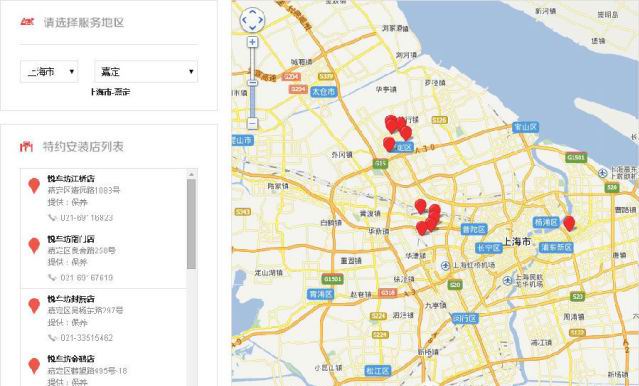Open the 嘉定 district dropdown

coord(146,72)
